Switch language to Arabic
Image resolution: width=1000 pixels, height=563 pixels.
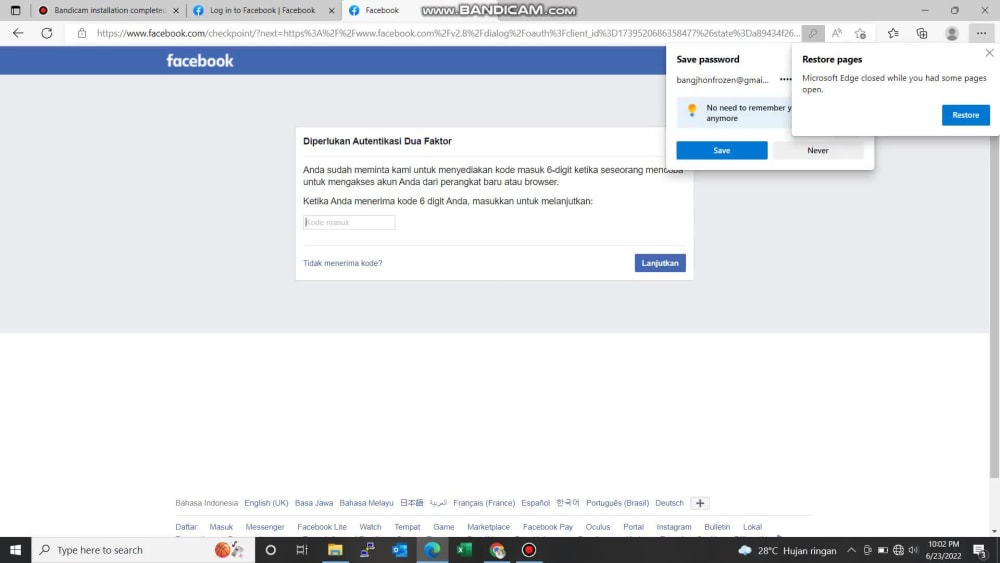[438, 503]
